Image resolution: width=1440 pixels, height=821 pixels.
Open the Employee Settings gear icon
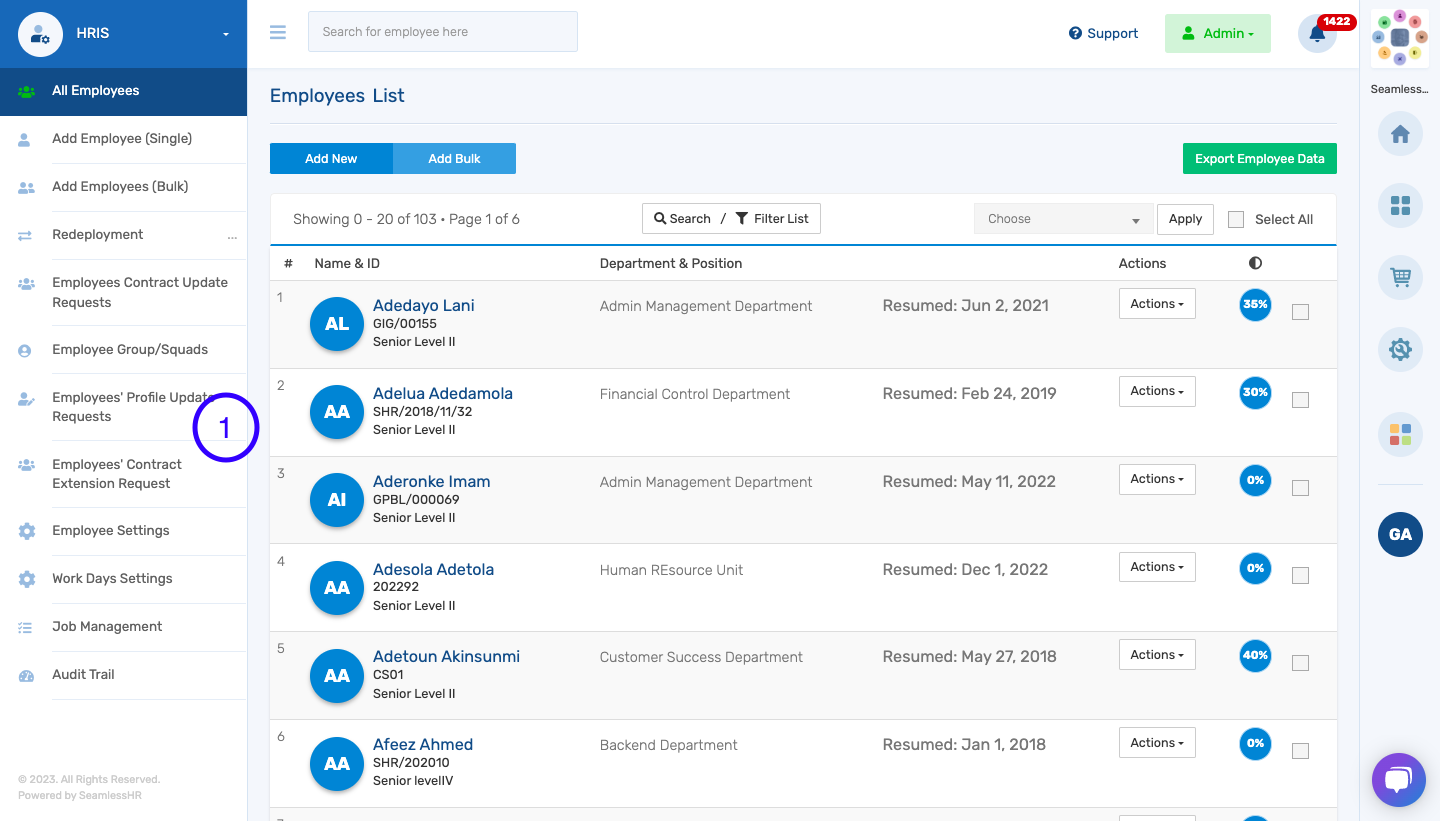click(x=26, y=530)
